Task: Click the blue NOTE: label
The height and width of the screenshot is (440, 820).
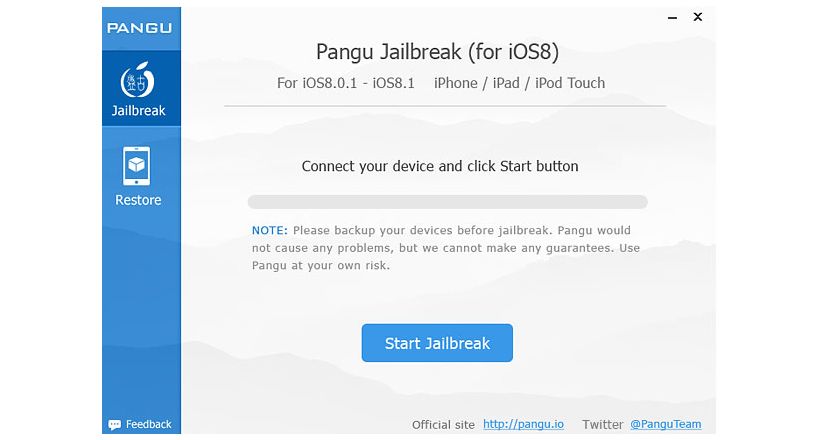Action: coord(270,230)
